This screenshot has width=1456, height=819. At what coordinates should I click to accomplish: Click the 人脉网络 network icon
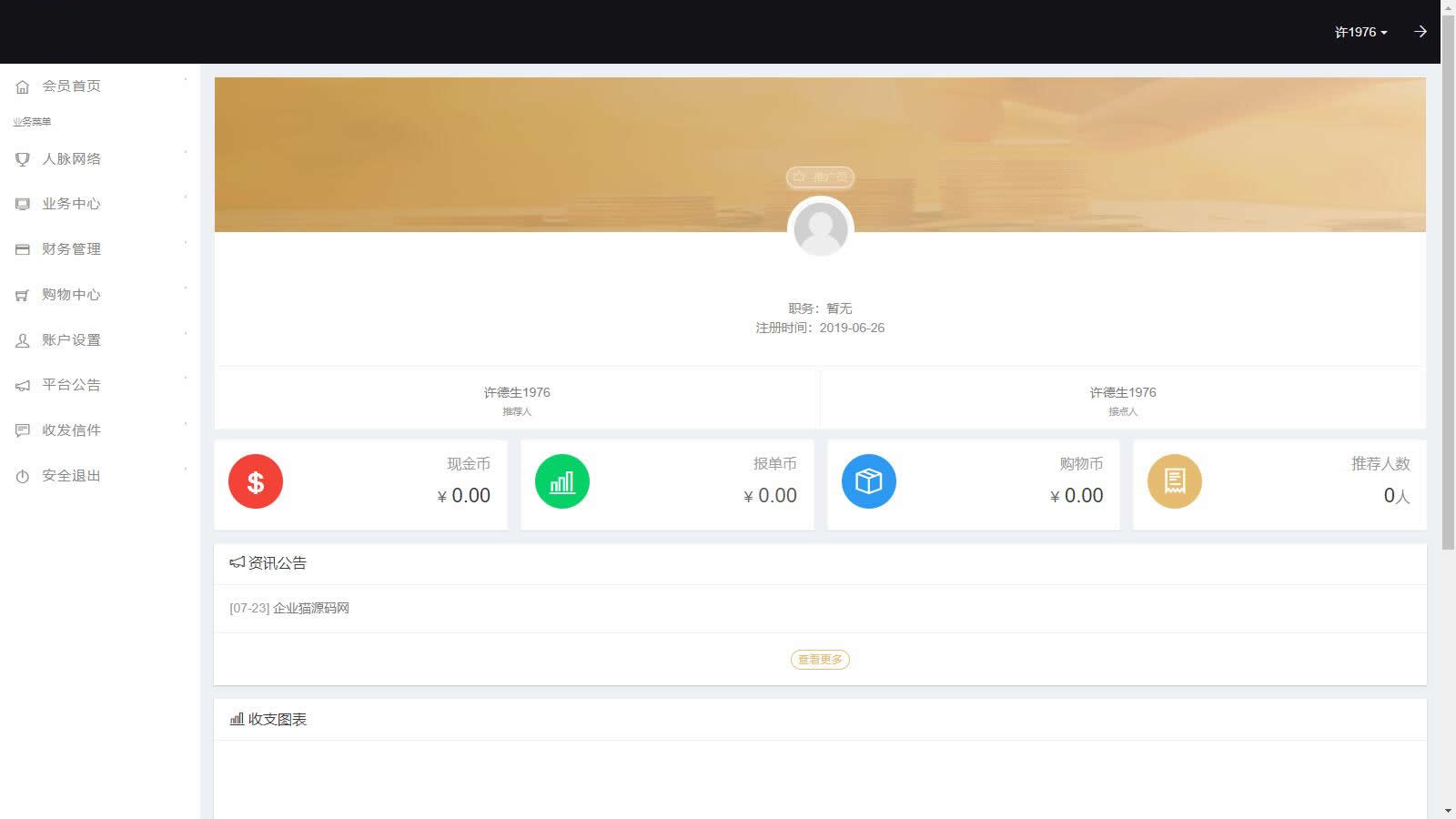[22, 158]
